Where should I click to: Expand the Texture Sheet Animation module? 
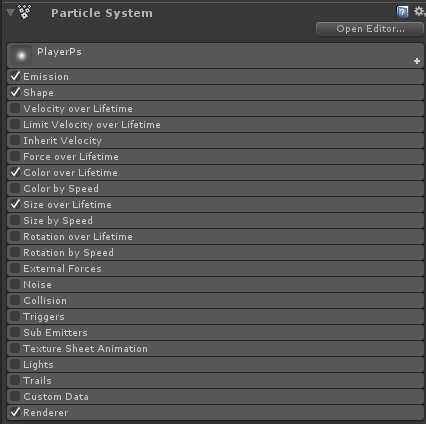point(216,348)
